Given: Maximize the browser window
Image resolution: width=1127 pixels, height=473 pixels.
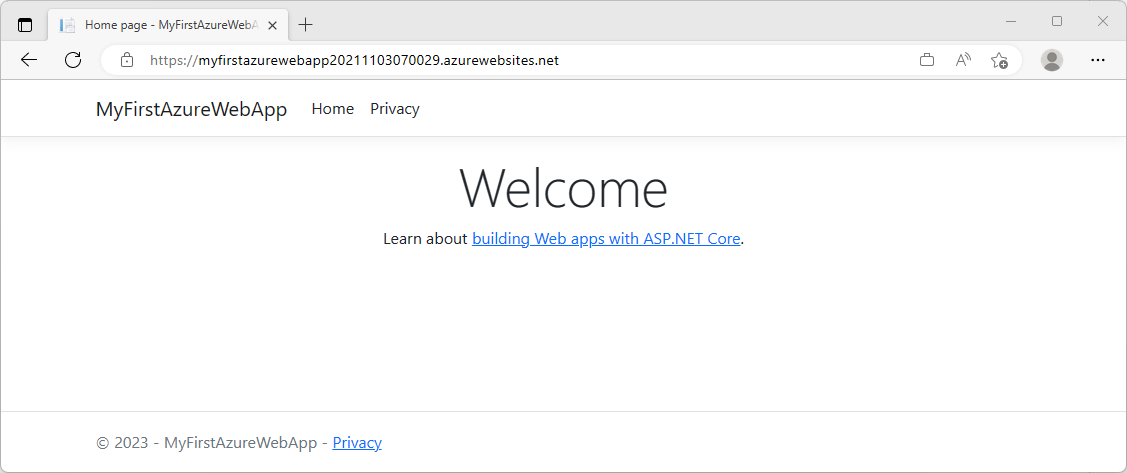Looking at the screenshot, I should click(x=1057, y=21).
